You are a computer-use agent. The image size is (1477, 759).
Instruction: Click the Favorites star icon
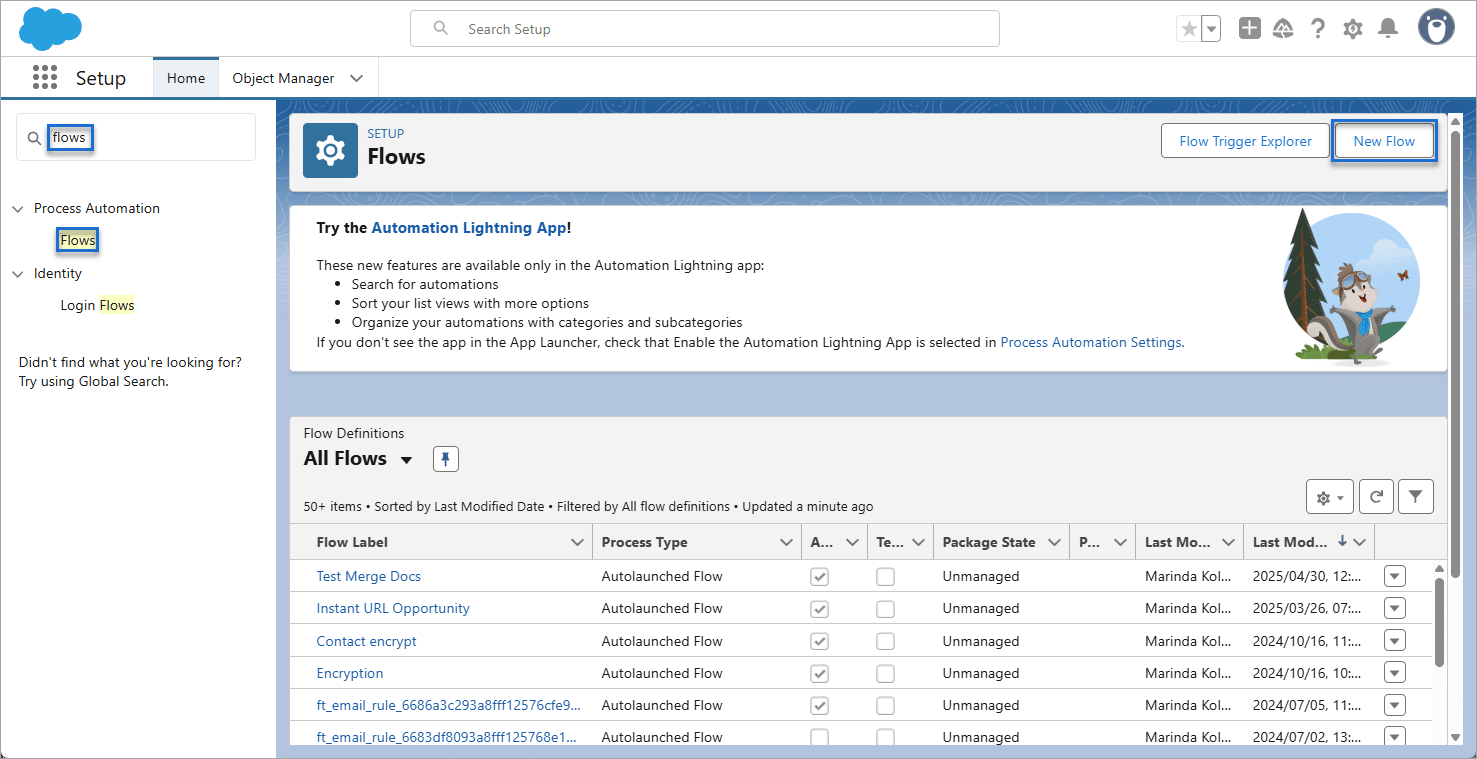[x=1189, y=29]
